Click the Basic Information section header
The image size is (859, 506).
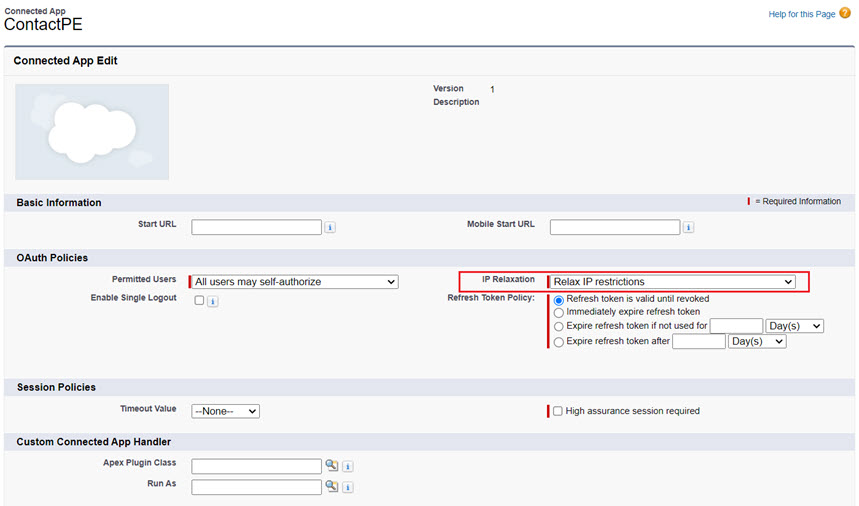click(x=59, y=203)
